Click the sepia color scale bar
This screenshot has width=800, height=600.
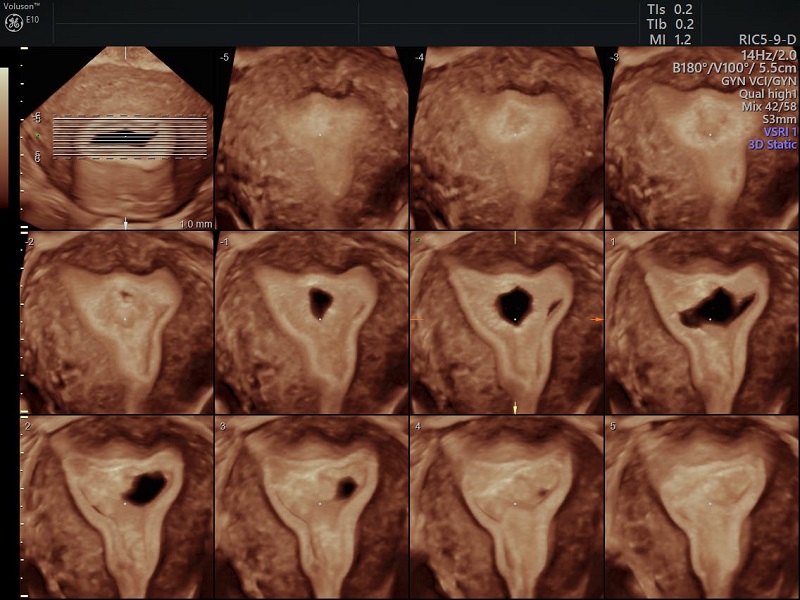coord(5,135)
